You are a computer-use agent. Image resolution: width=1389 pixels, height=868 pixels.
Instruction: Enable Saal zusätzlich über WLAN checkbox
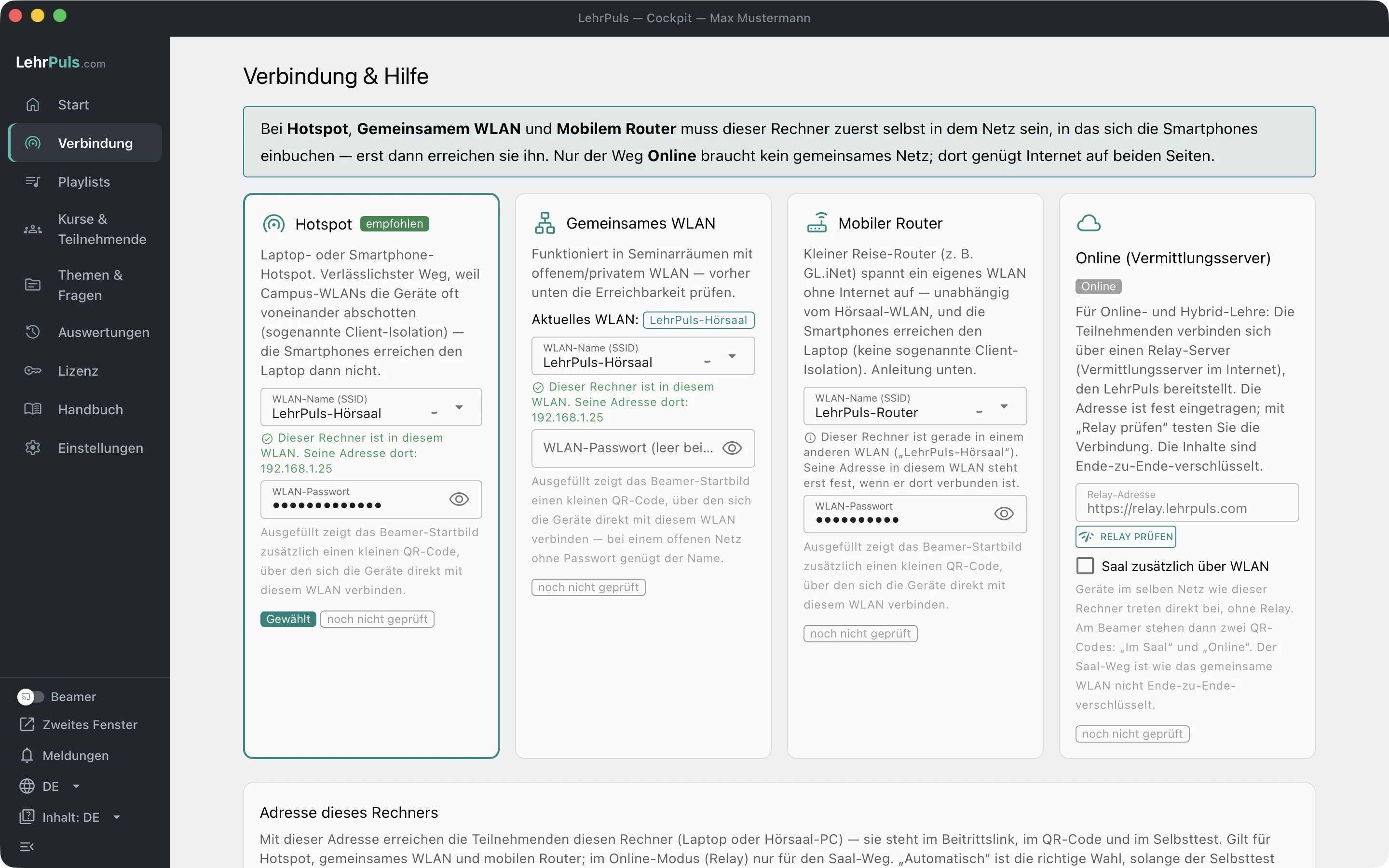1085,566
